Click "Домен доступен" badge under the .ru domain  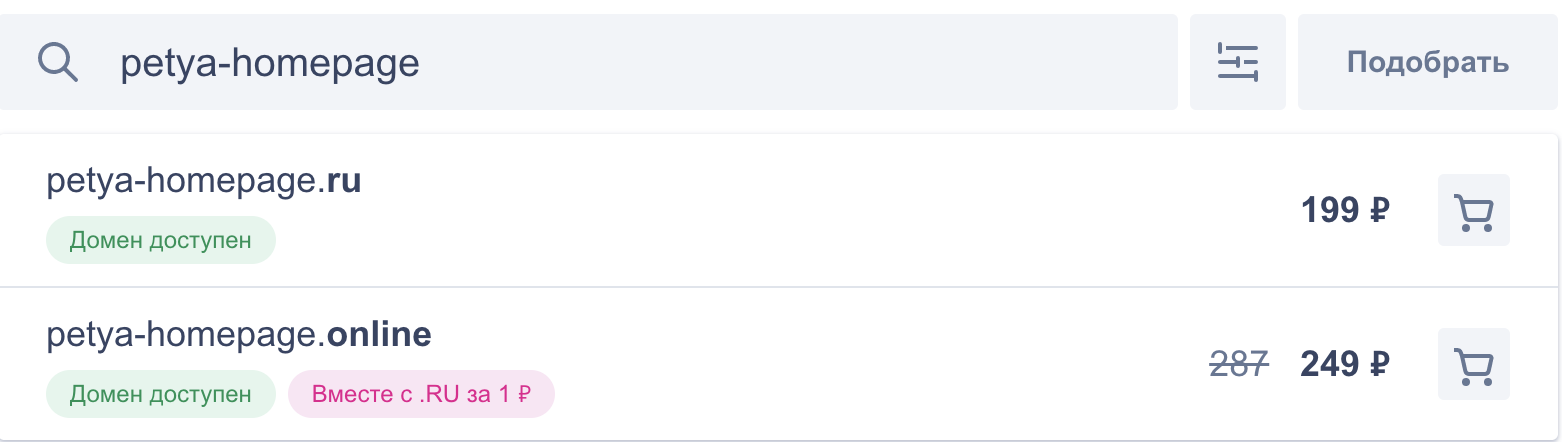pos(160,240)
